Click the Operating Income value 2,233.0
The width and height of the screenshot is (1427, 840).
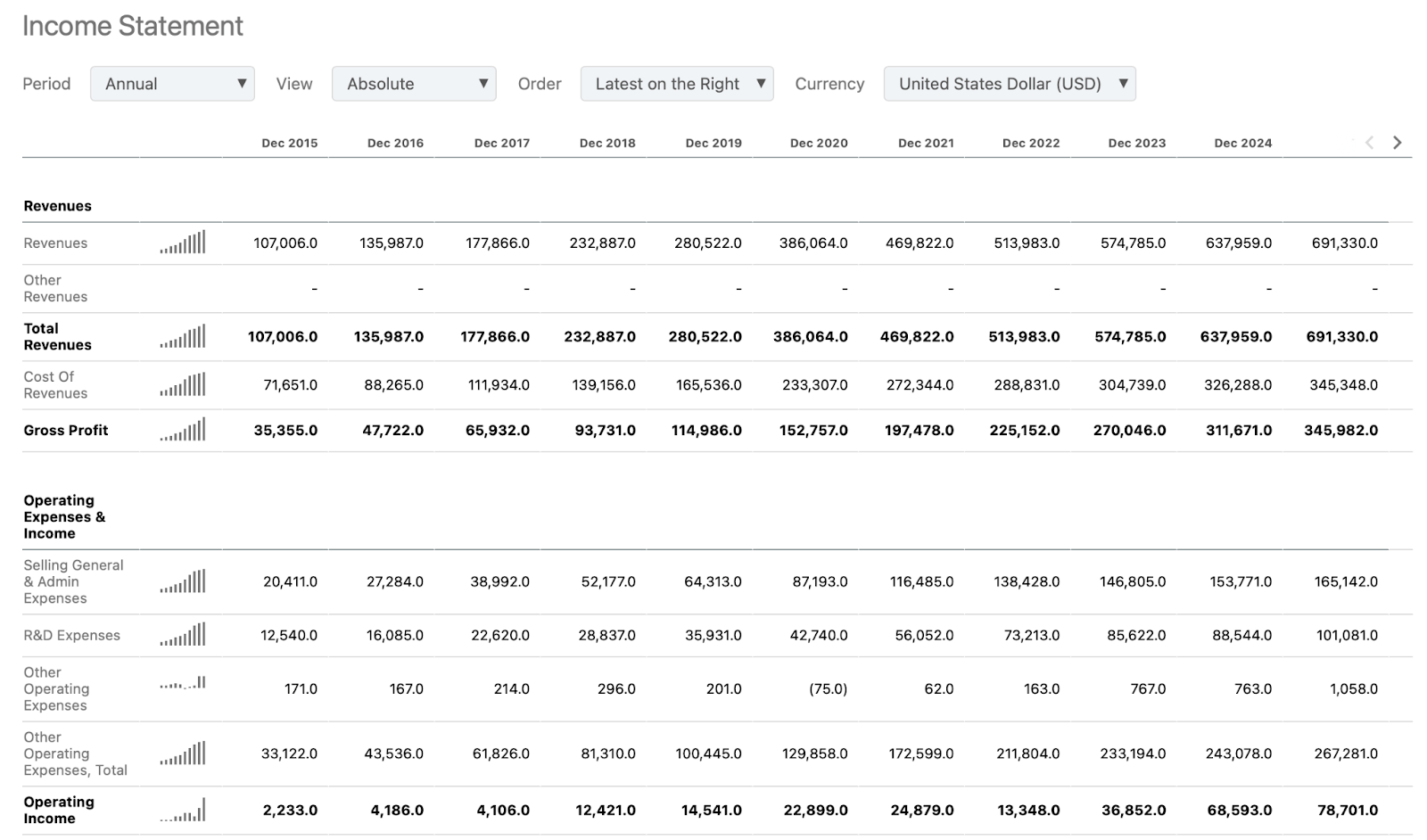[290, 810]
